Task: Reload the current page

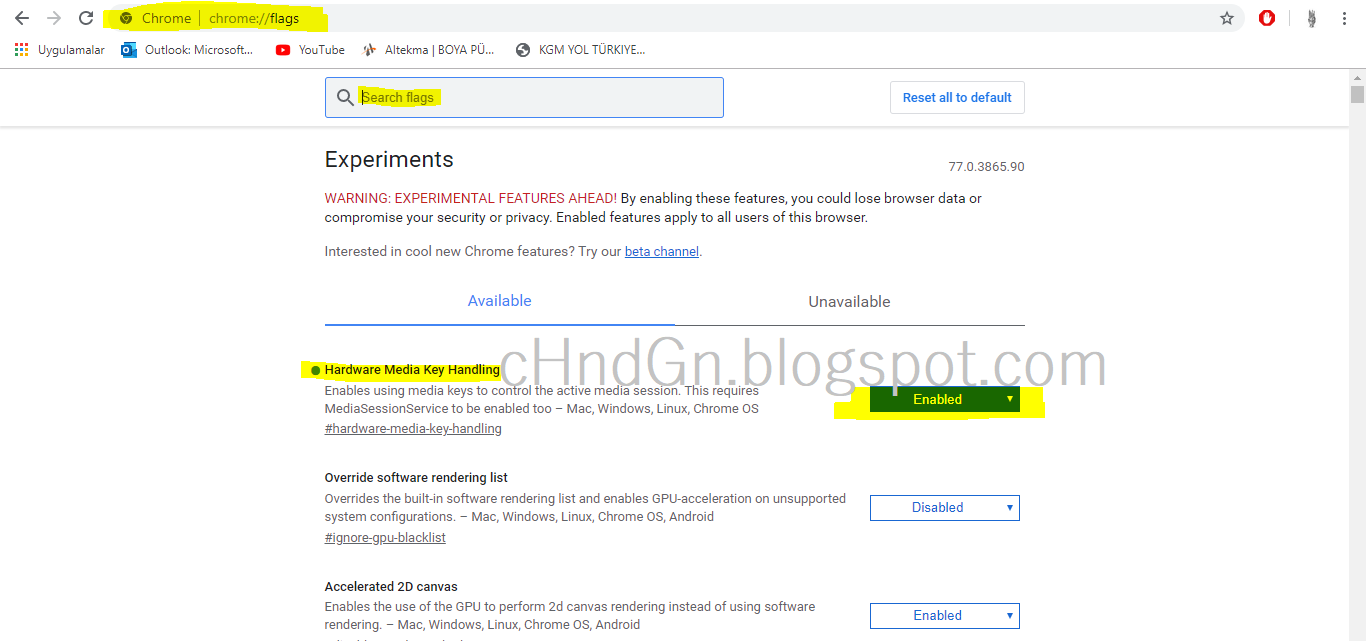Action: click(85, 17)
